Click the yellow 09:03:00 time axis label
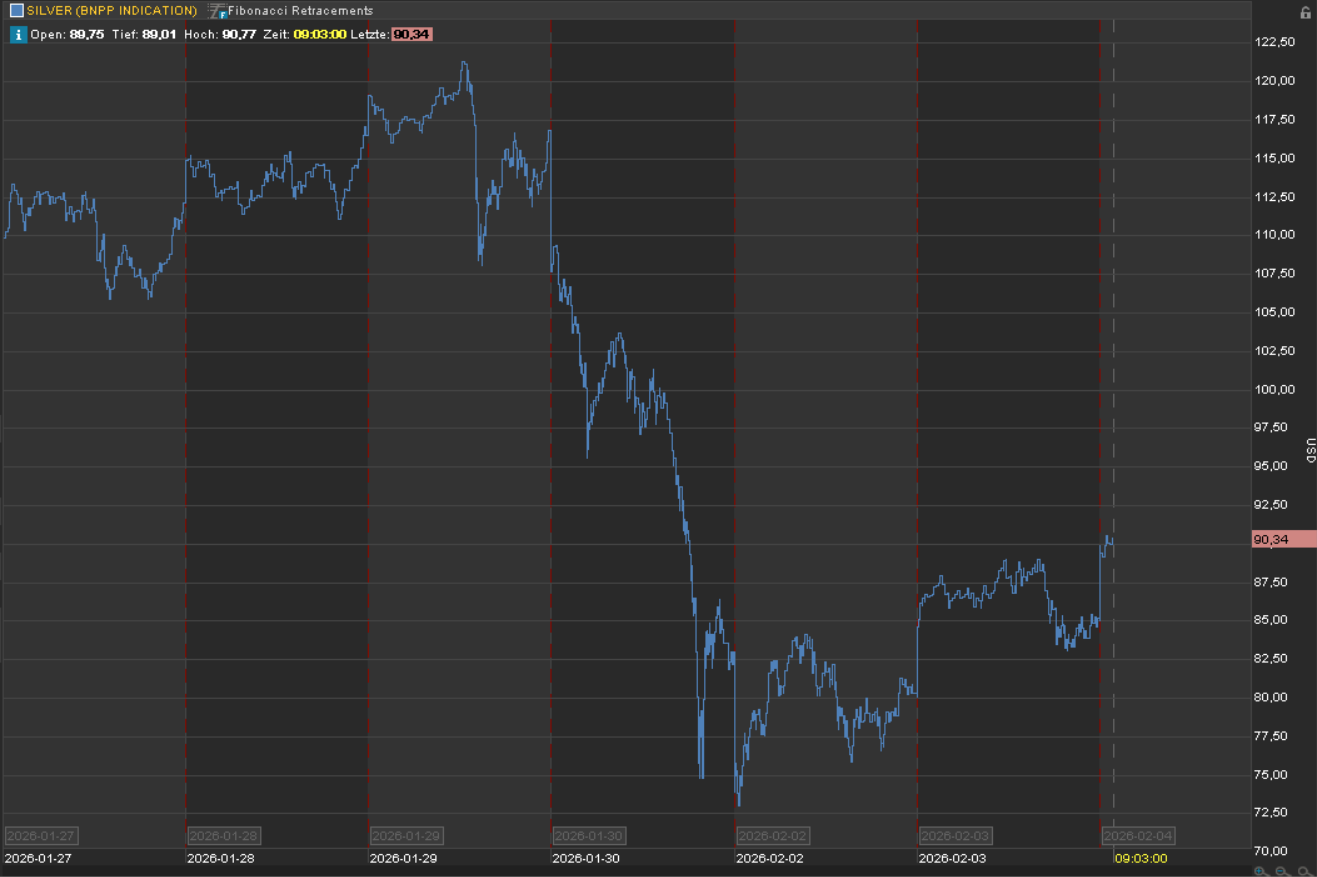1317x877 pixels. coord(1140,858)
